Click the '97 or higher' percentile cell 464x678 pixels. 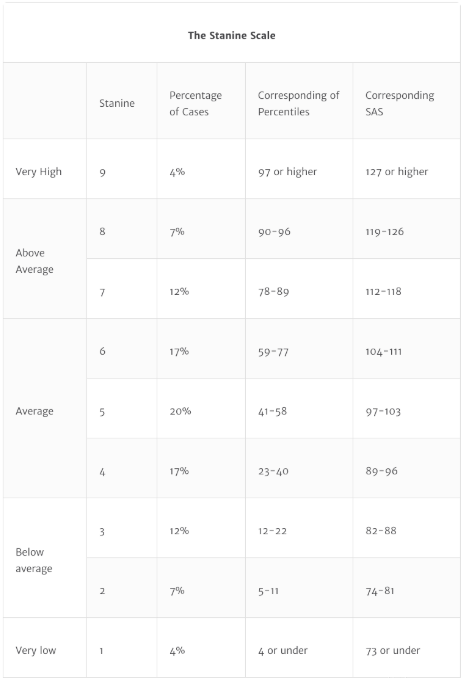287,172
